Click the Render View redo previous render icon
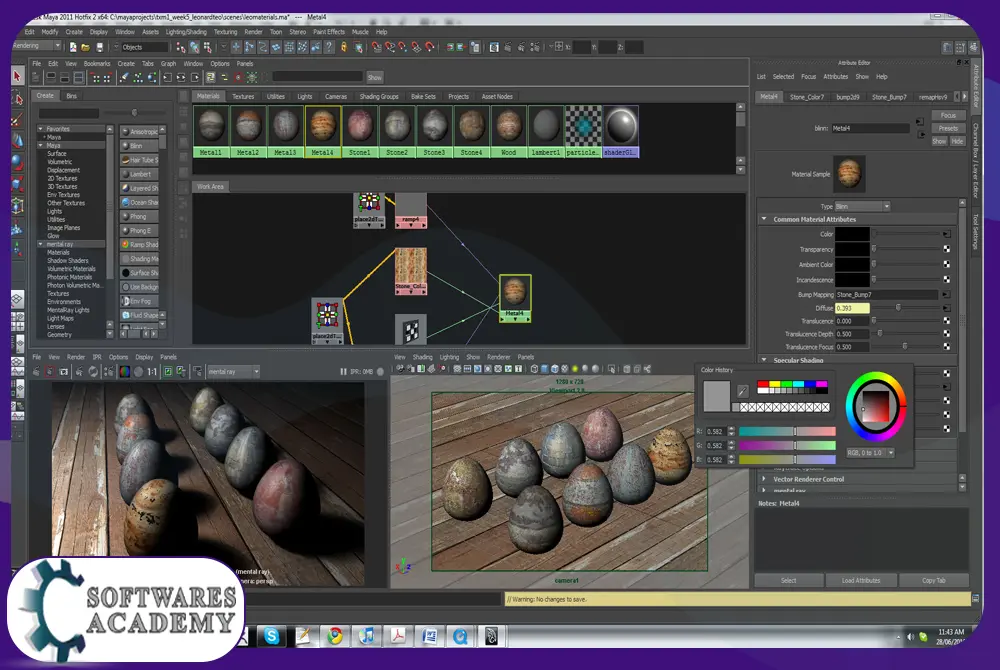 [36, 372]
